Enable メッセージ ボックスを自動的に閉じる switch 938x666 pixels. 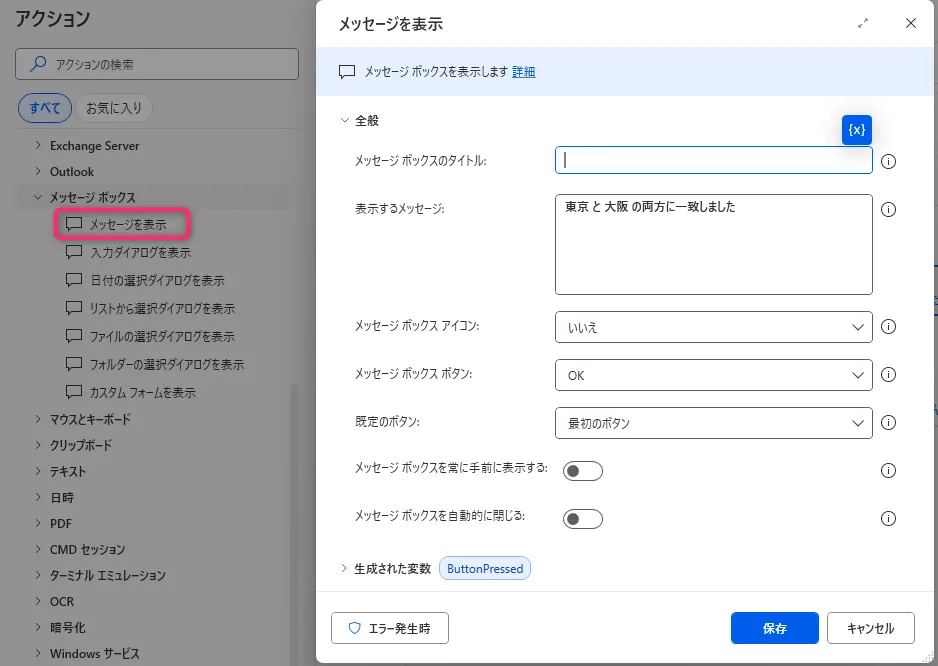pos(583,519)
